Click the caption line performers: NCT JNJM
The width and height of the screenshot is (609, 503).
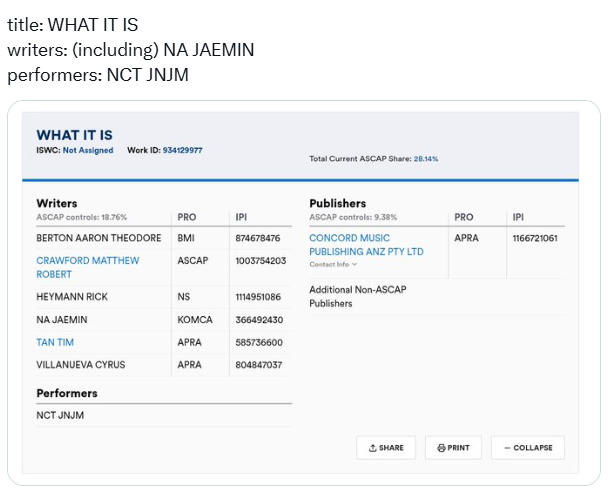(x=98, y=75)
